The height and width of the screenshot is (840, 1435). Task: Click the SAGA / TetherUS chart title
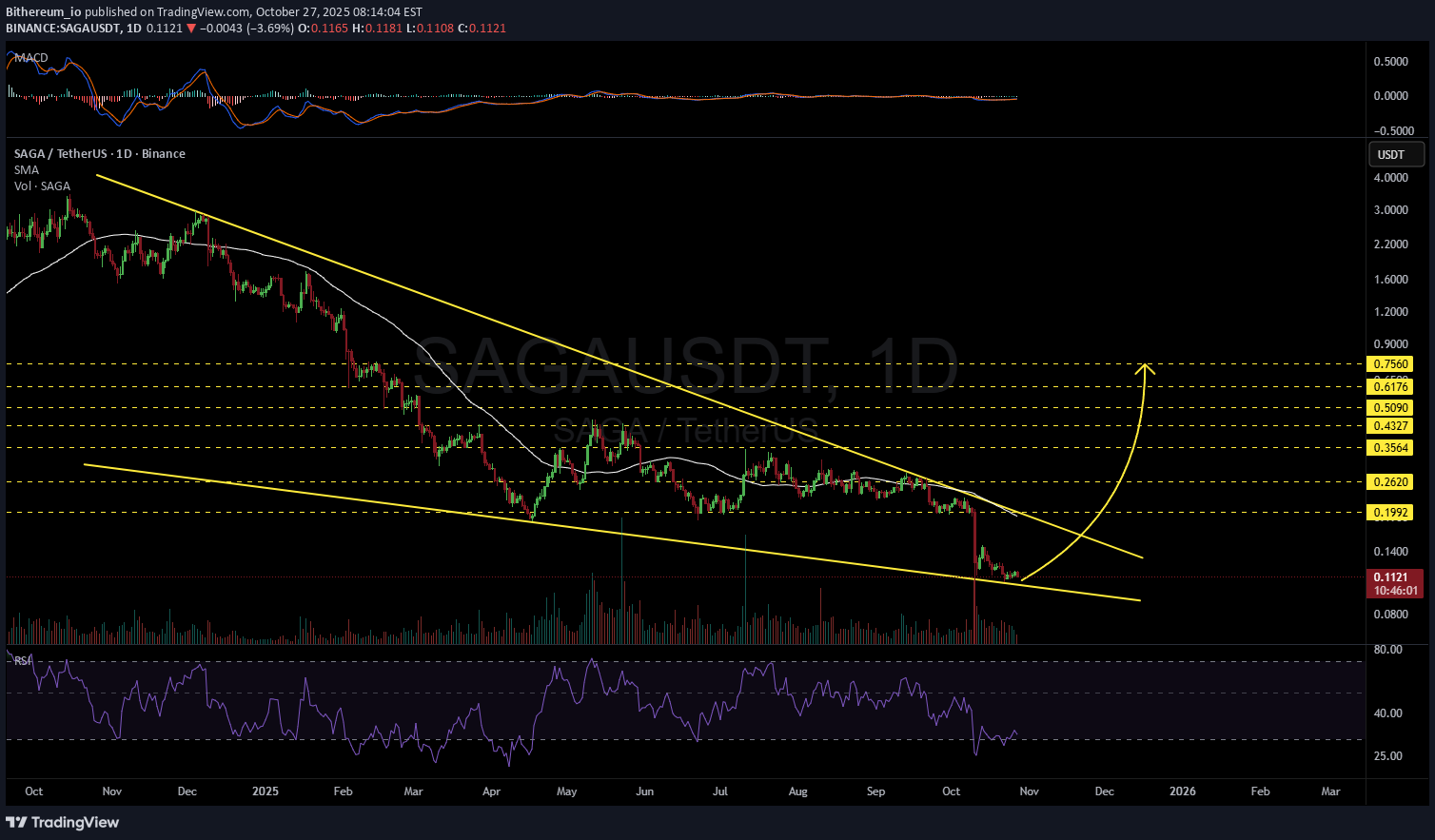pyautogui.click(x=99, y=154)
